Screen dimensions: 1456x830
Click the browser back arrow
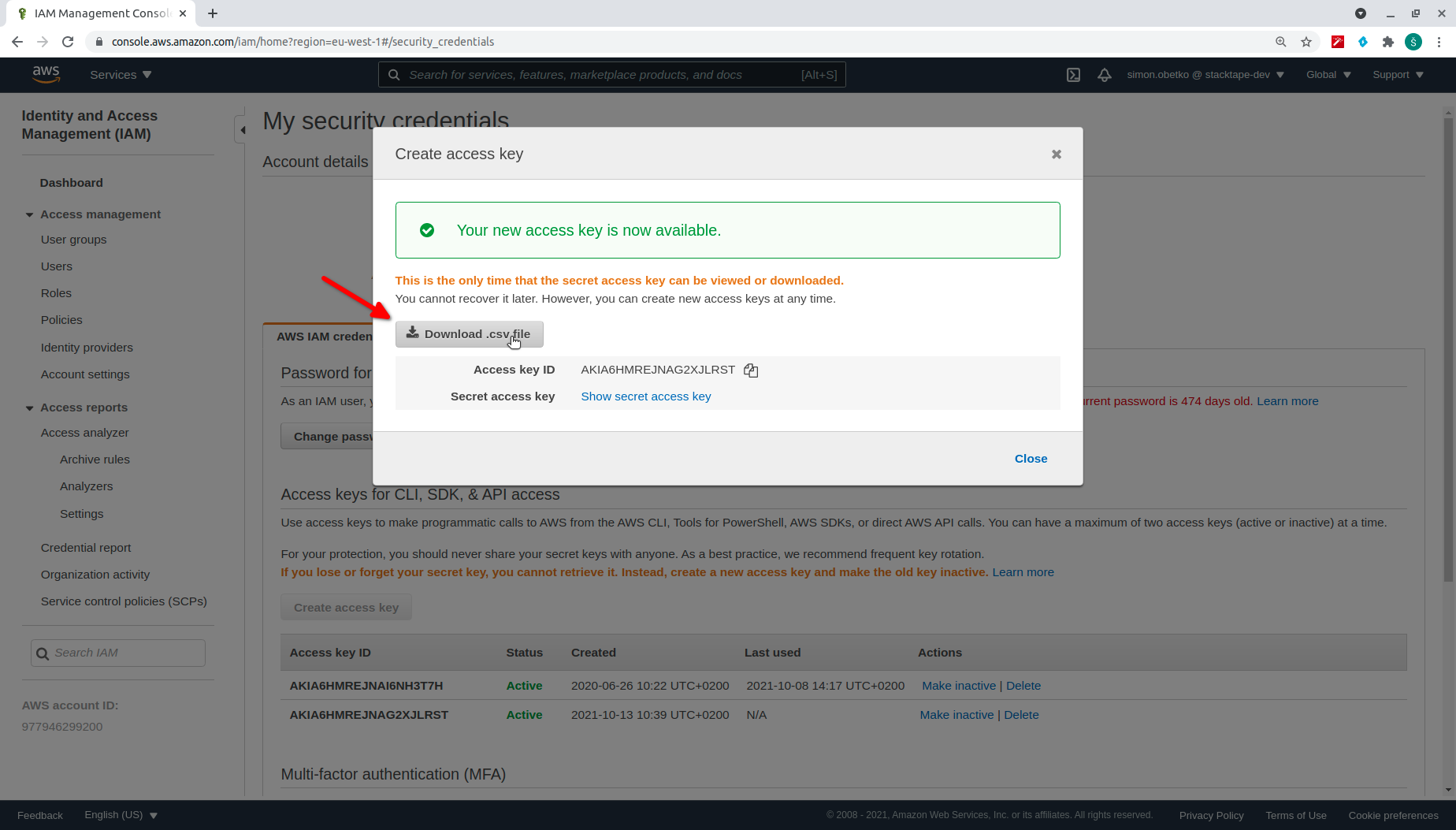tap(17, 42)
